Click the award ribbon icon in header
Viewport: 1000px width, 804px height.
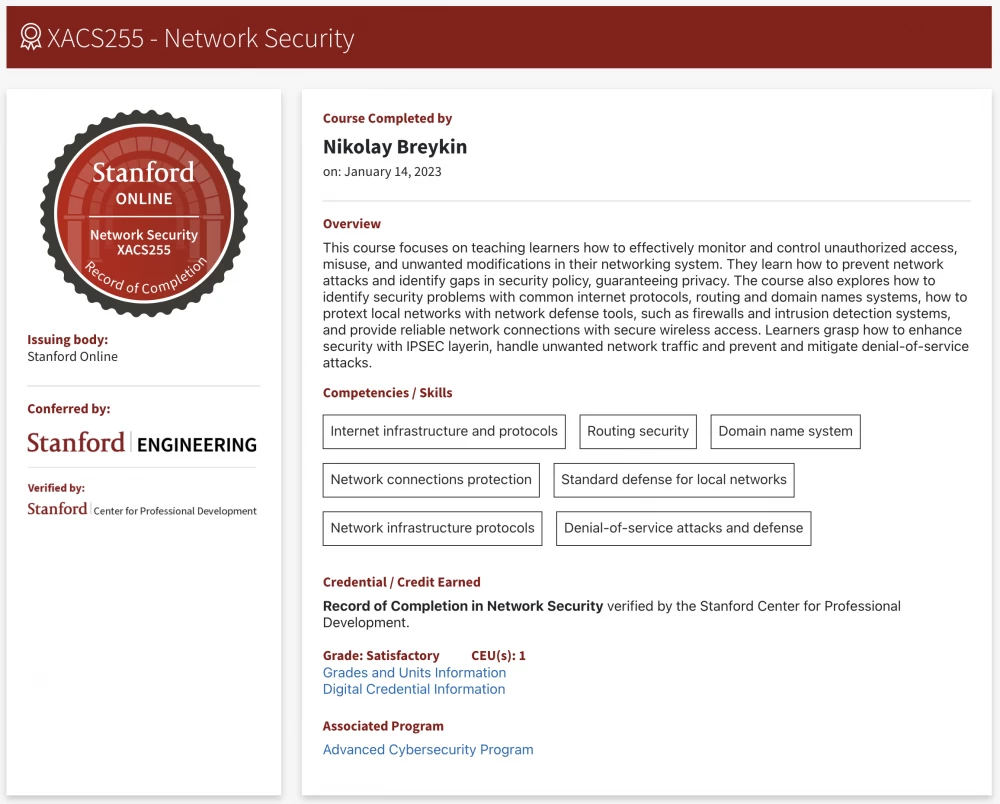pos(31,38)
